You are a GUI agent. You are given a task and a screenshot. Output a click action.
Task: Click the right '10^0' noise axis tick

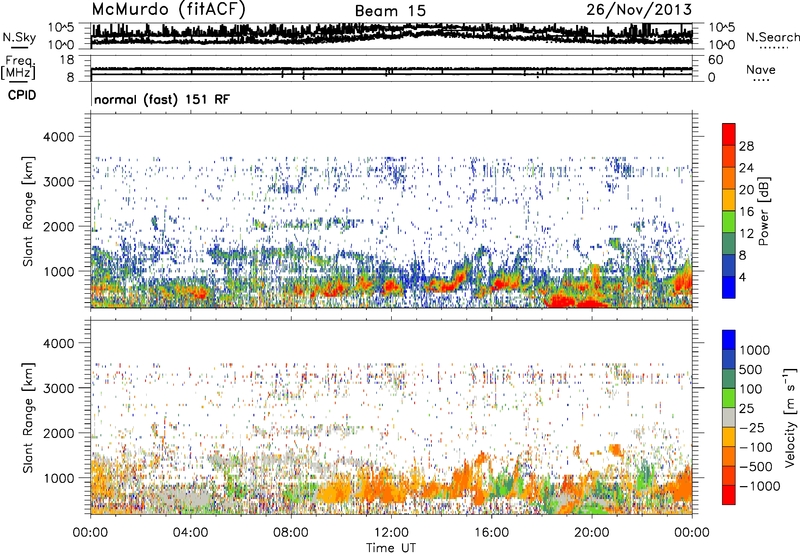point(722,45)
